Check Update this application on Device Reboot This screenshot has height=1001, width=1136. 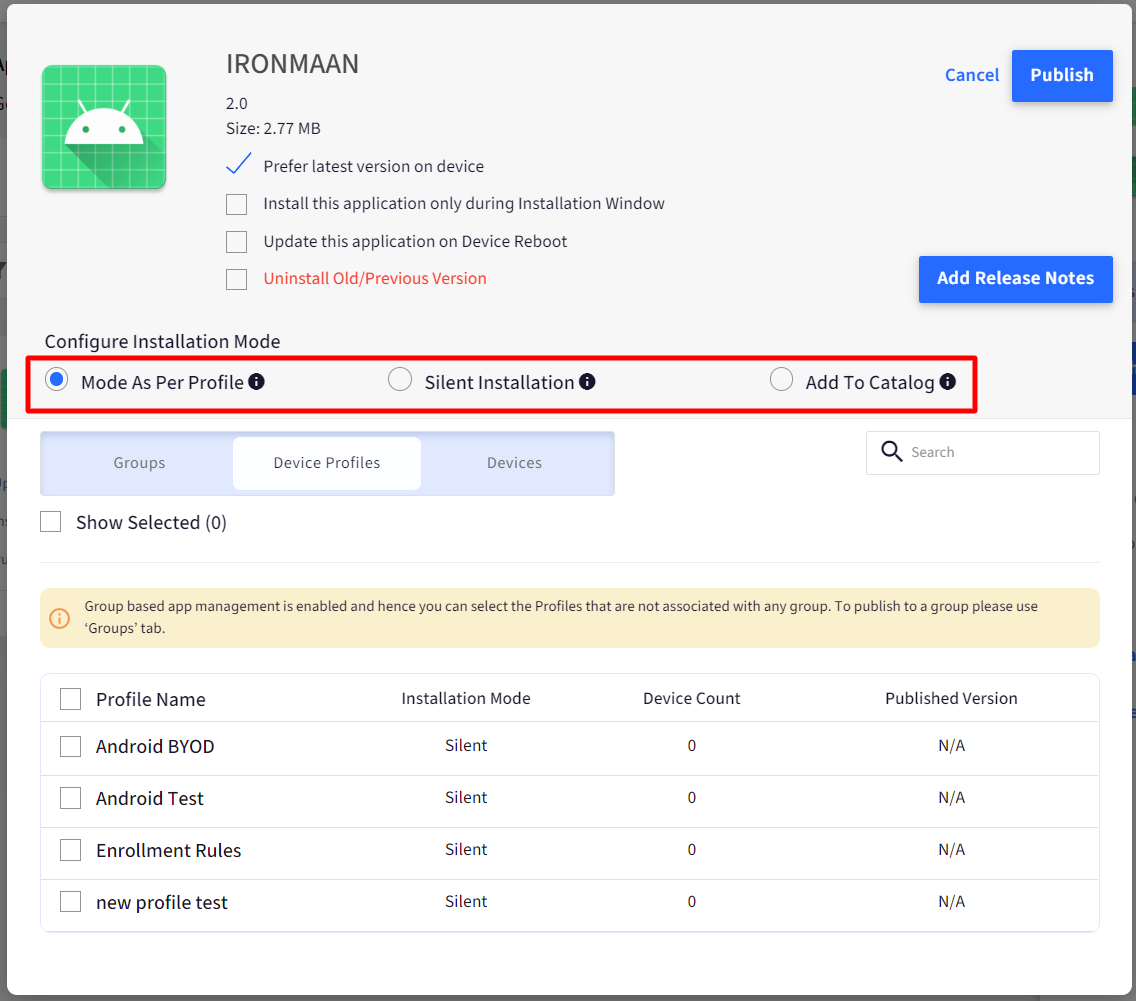point(237,242)
